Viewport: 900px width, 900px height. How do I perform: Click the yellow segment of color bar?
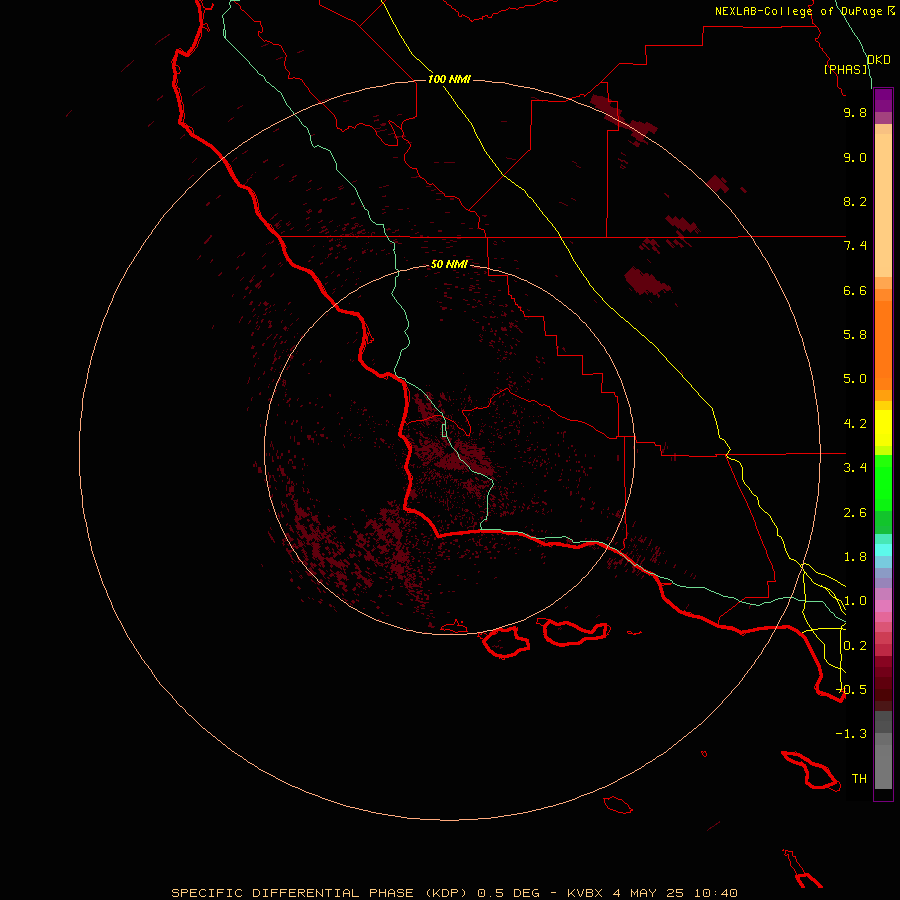[x=883, y=428]
